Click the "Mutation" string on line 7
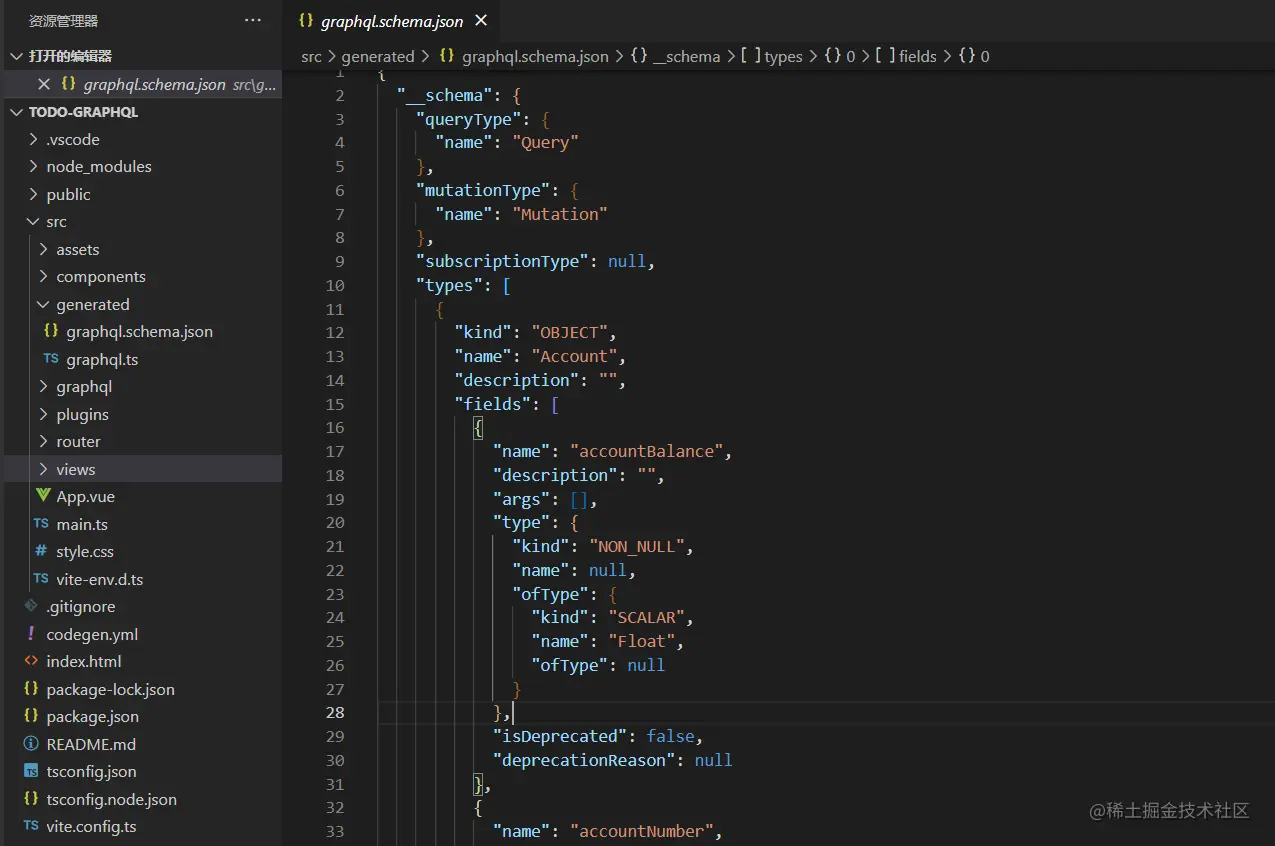 click(559, 215)
